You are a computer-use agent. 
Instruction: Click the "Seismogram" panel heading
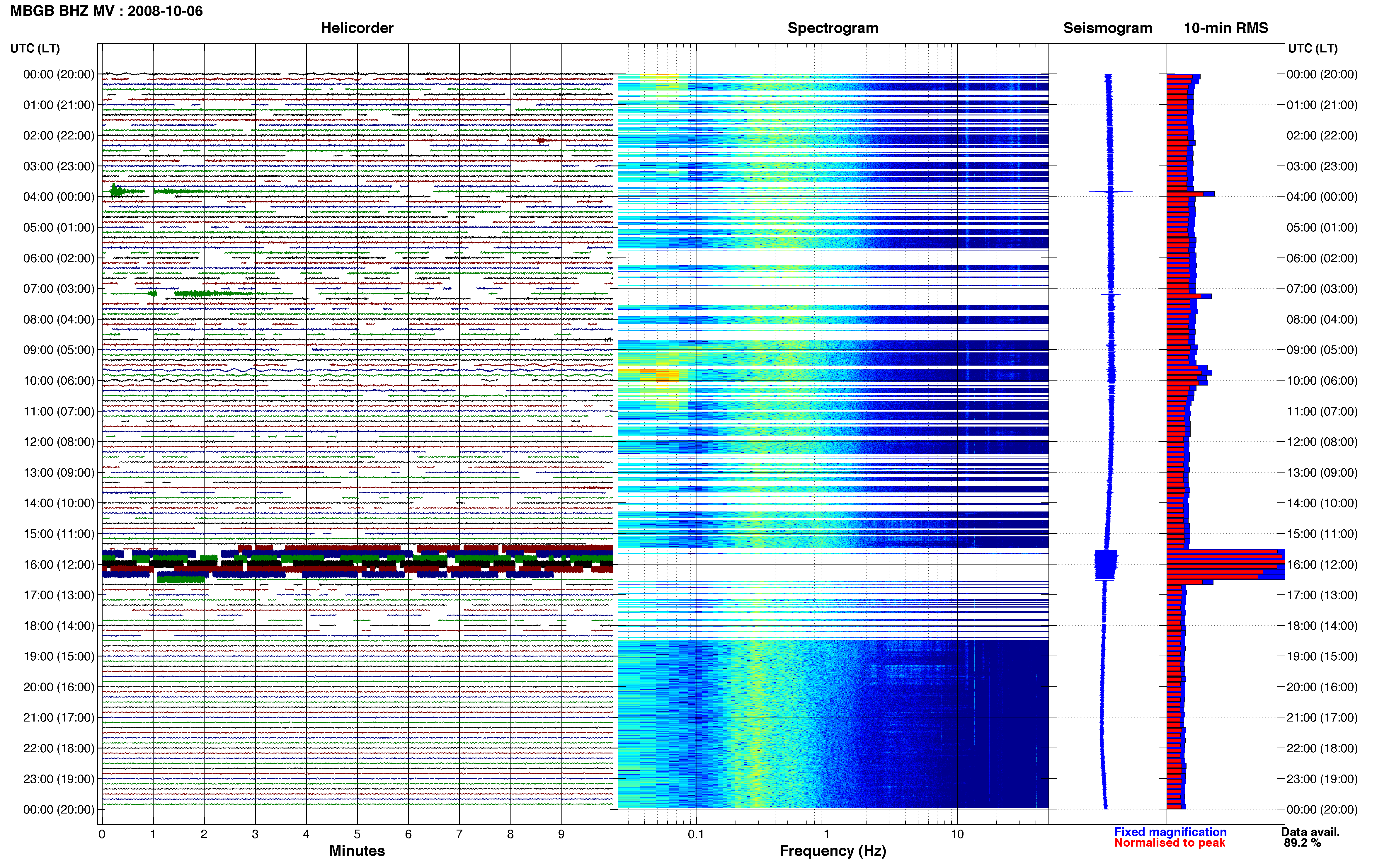1108,28
